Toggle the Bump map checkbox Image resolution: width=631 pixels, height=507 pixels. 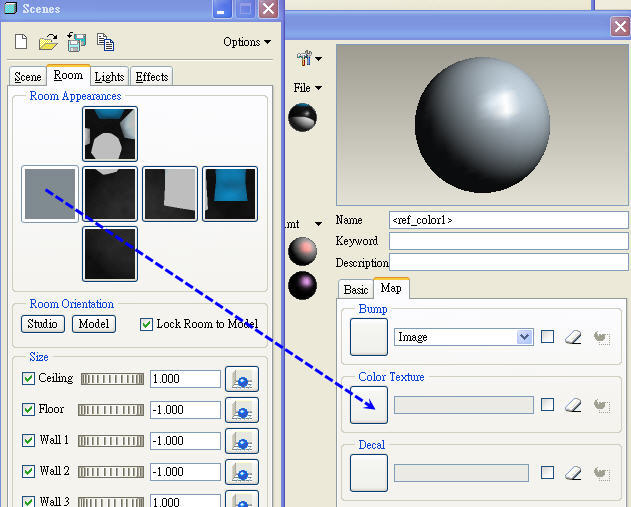pos(547,336)
